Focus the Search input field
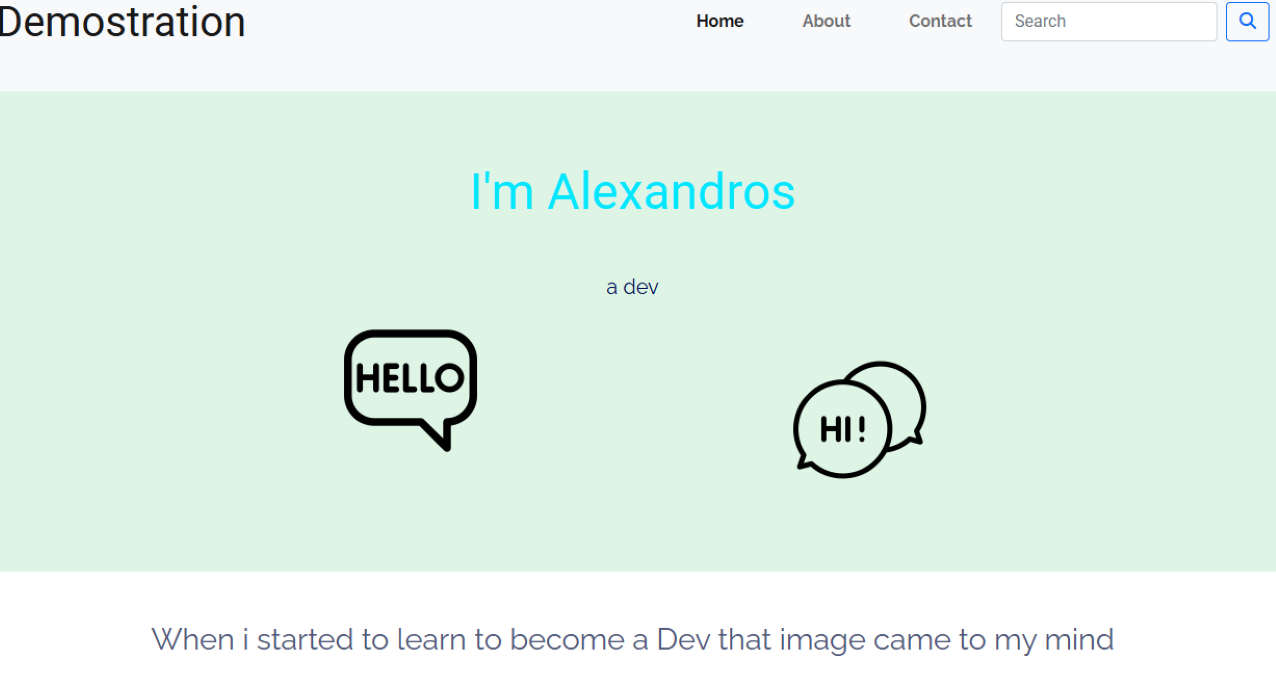 (x=1109, y=21)
